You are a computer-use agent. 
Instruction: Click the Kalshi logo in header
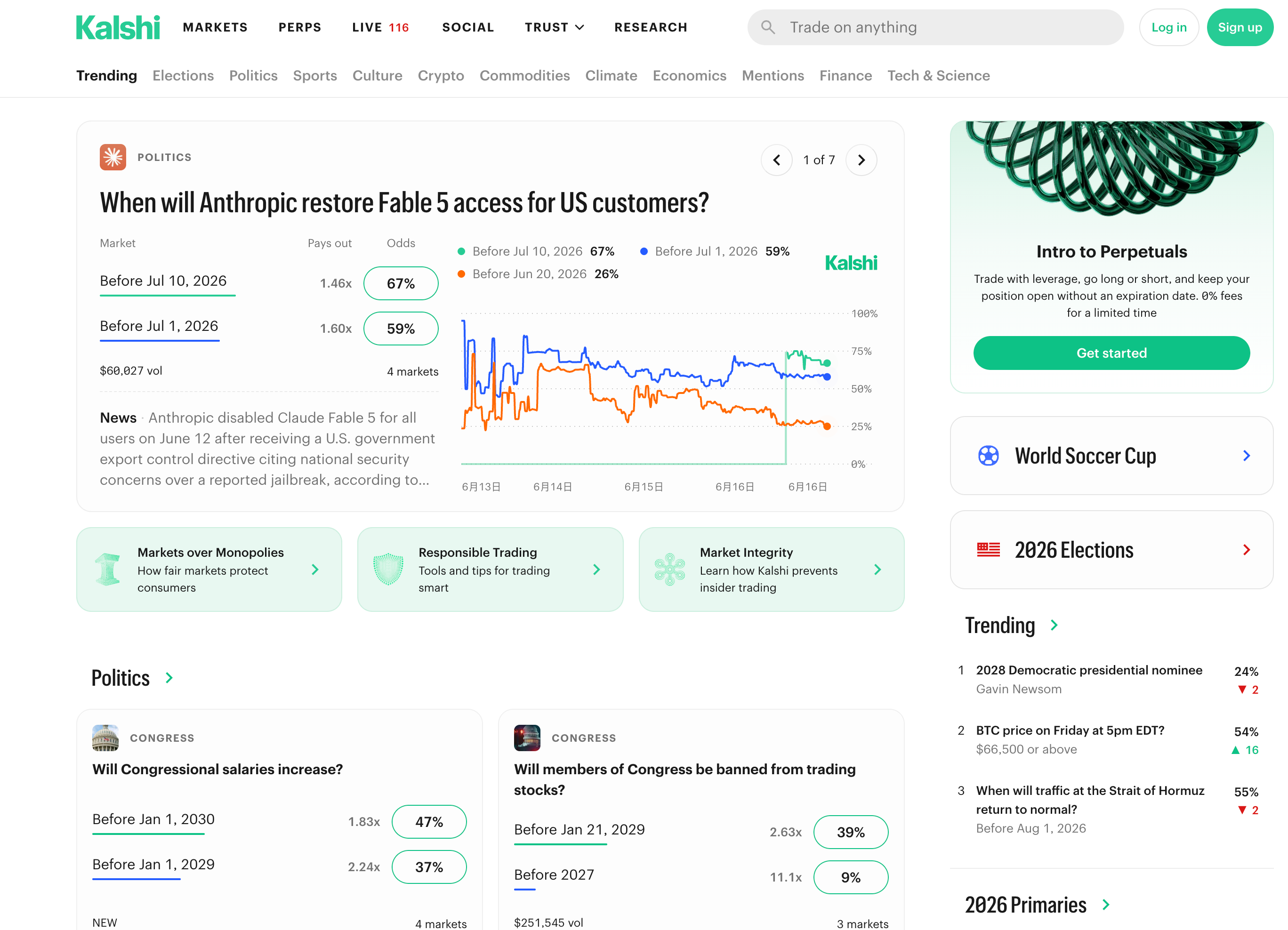(x=118, y=27)
